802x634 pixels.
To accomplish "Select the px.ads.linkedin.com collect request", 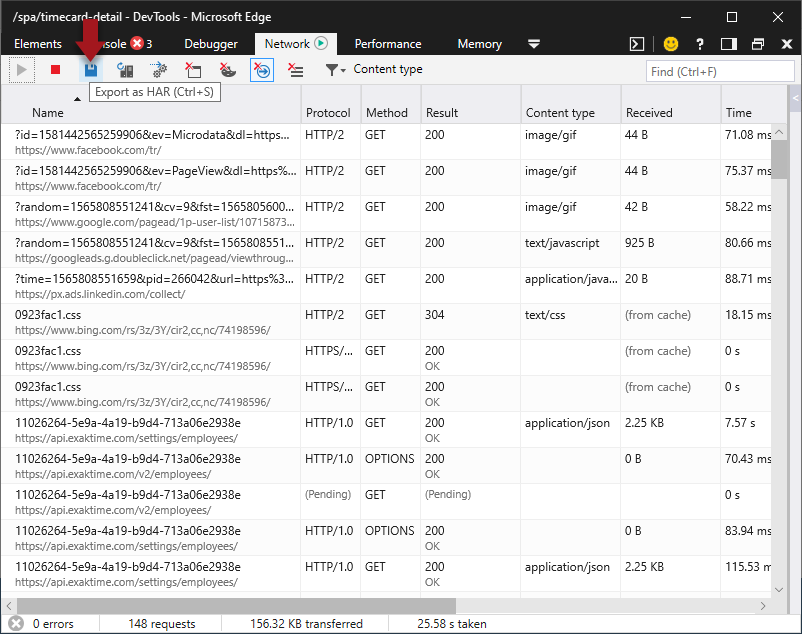I will (386, 286).
